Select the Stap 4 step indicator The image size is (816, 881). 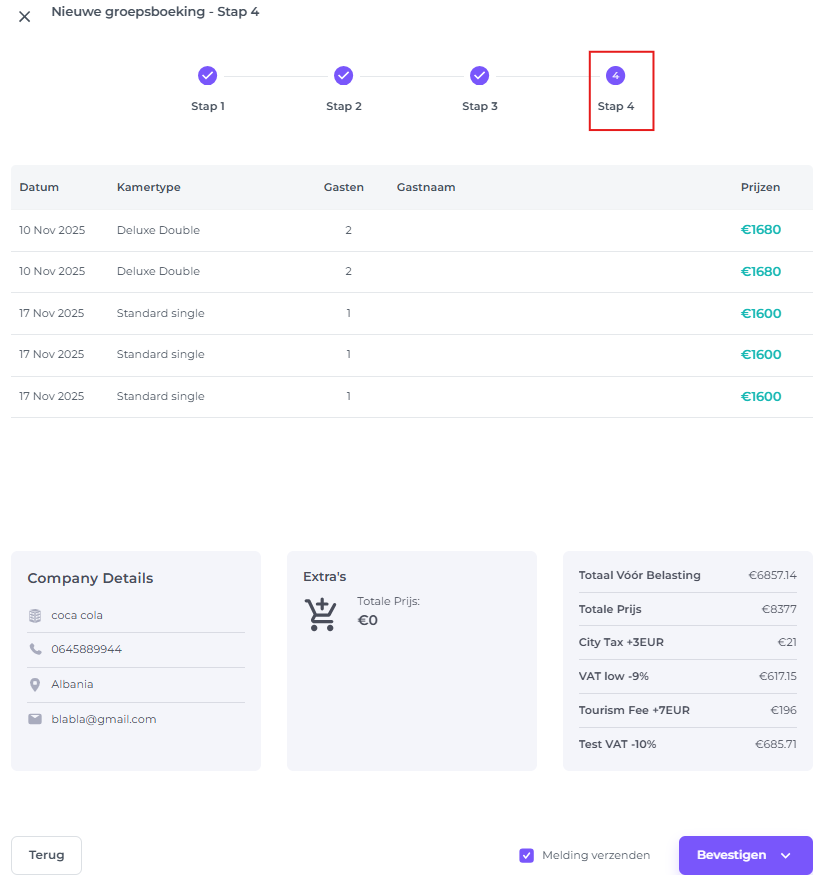(616, 76)
